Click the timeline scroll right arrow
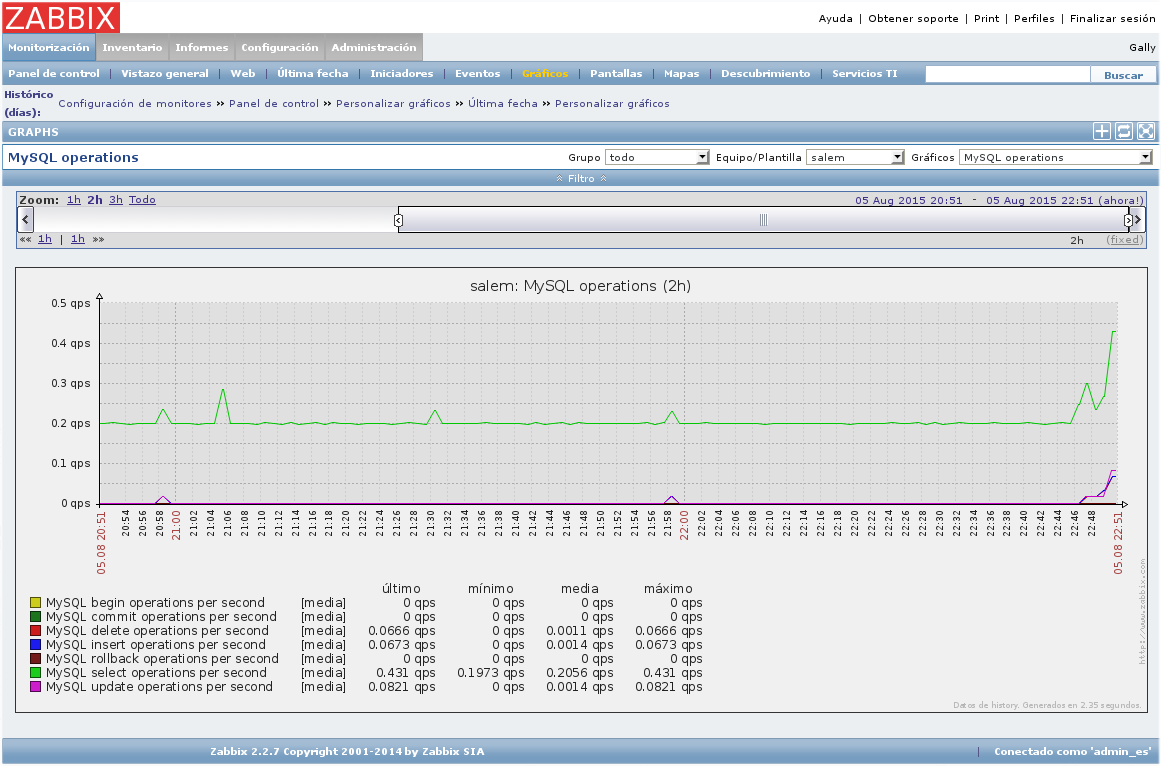 point(1139,220)
